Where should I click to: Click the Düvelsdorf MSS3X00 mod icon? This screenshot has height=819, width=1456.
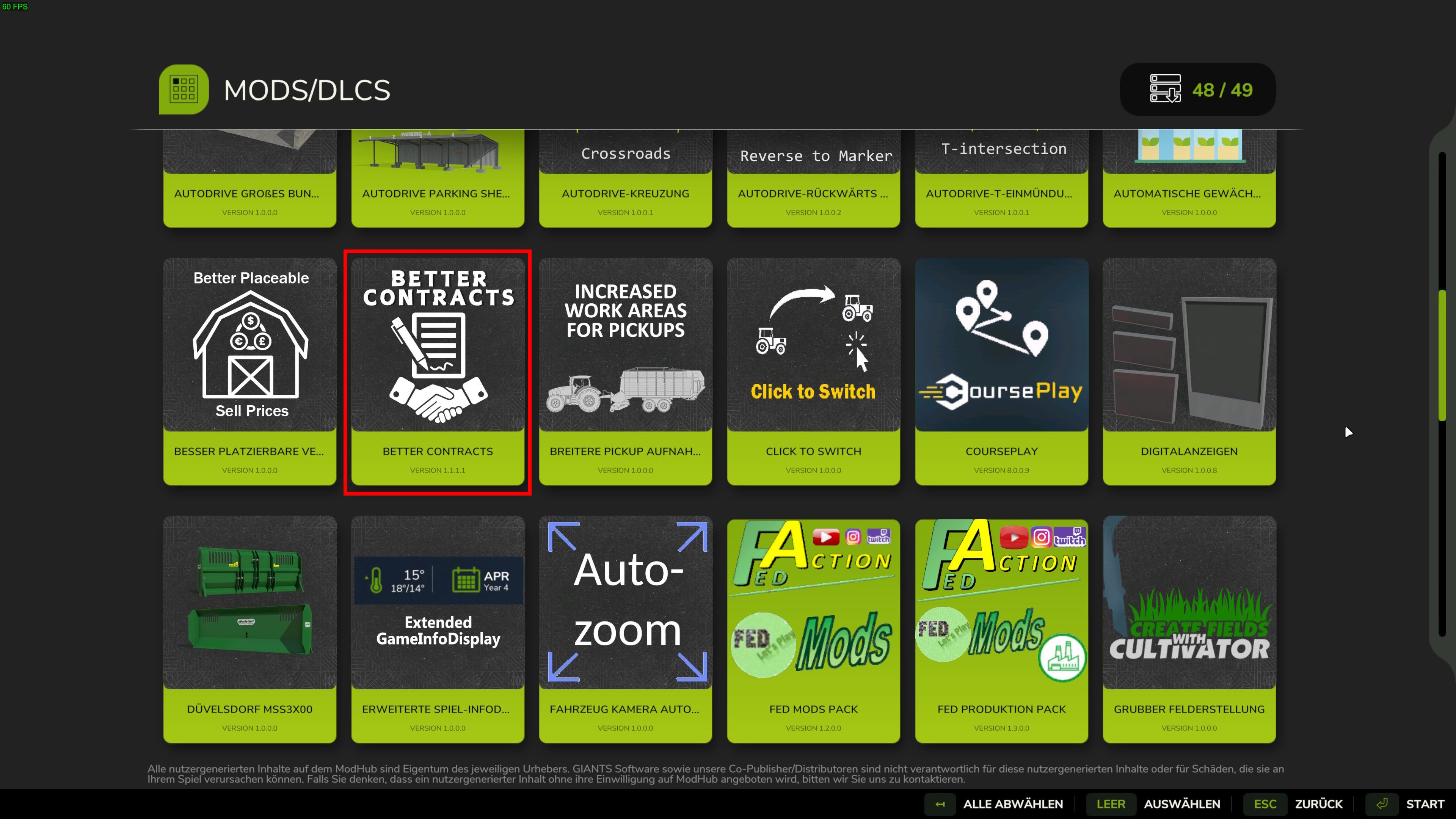(x=250, y=602)
